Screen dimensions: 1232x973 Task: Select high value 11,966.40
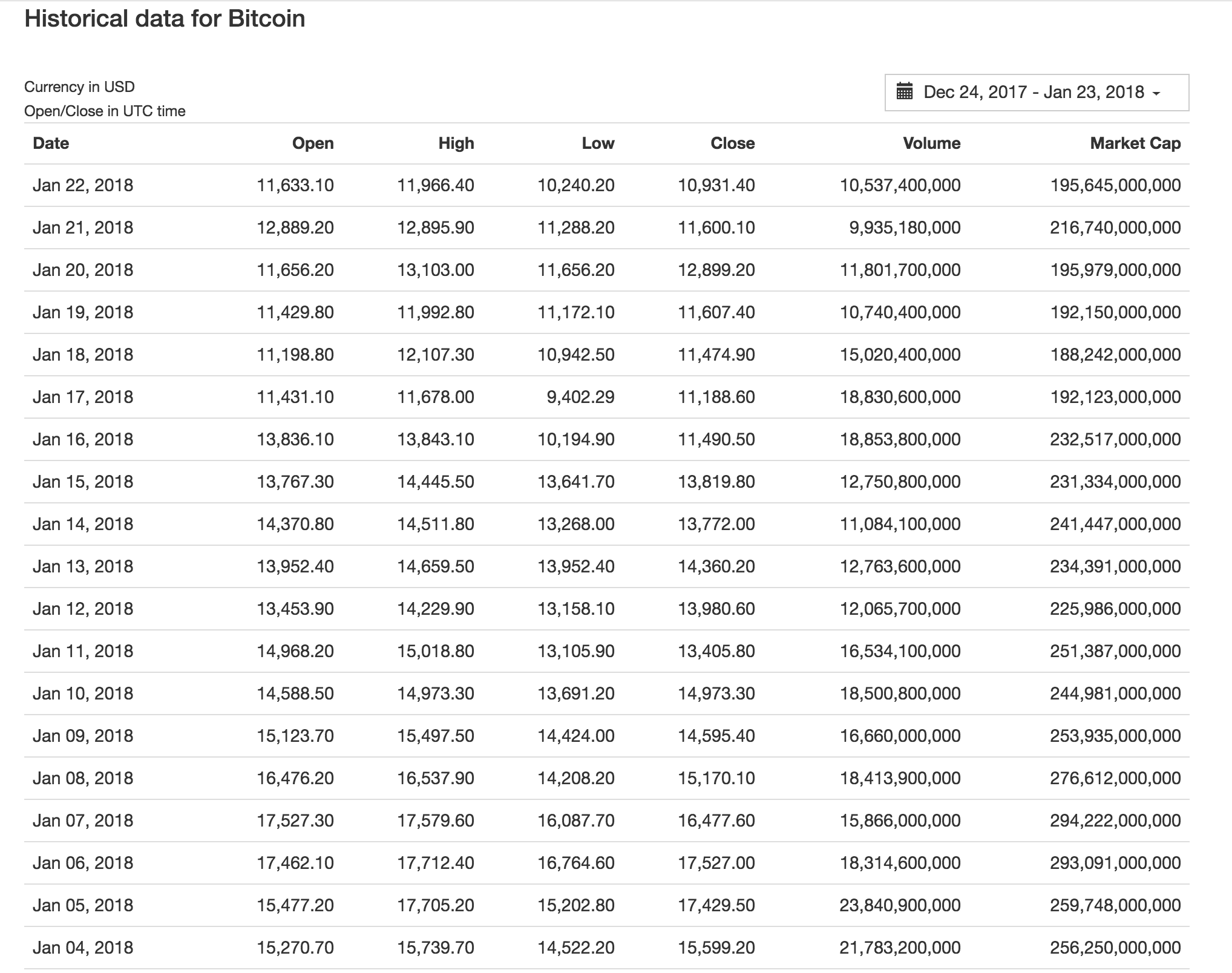coord(436,185)
